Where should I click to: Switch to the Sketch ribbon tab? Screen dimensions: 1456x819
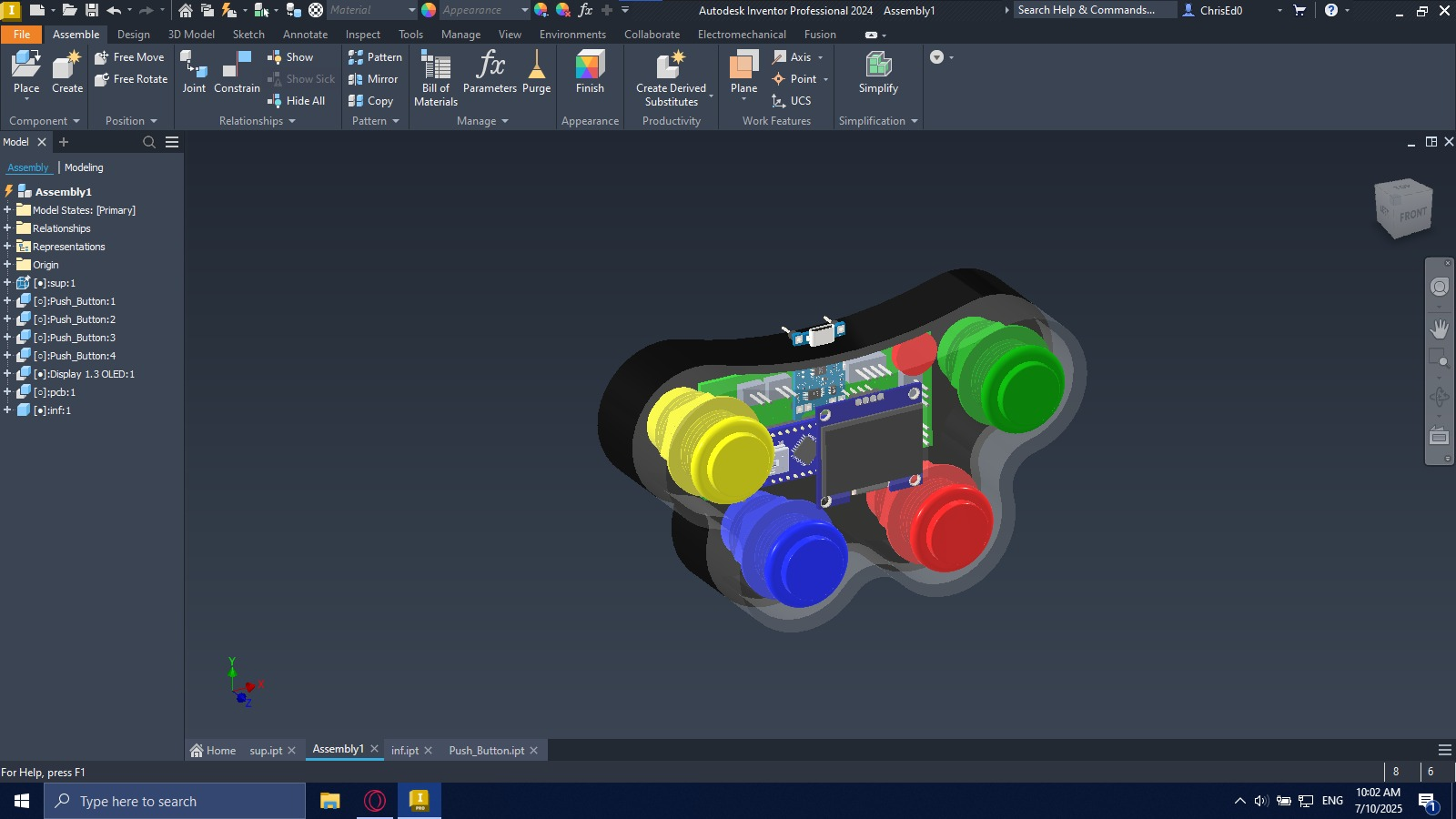click(248, 35)
